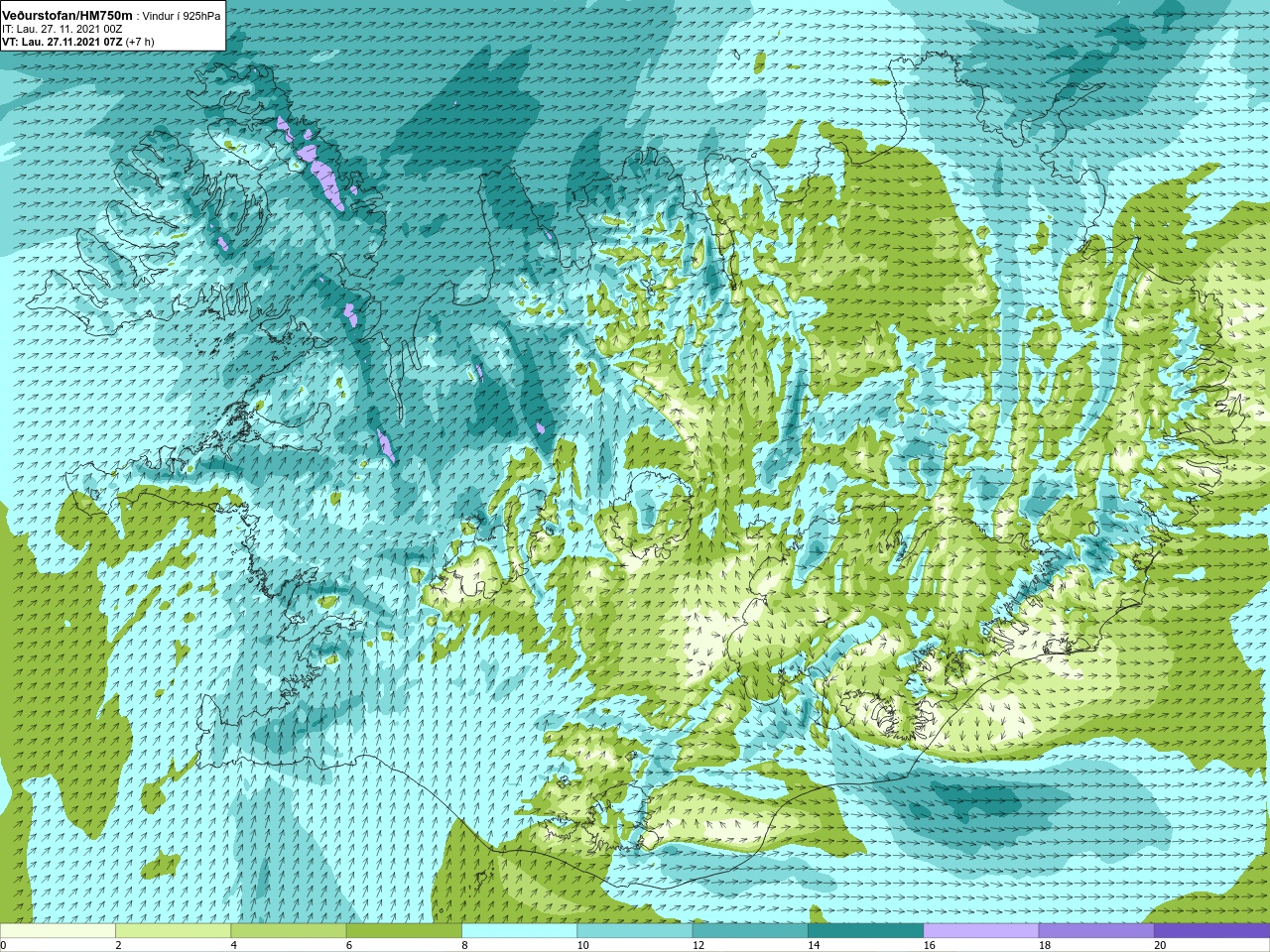The height and width of the screenshot is (952, 1270).
Task: Click the 'Veðurstofan/HM750m' title text
Action: (67, 15)
